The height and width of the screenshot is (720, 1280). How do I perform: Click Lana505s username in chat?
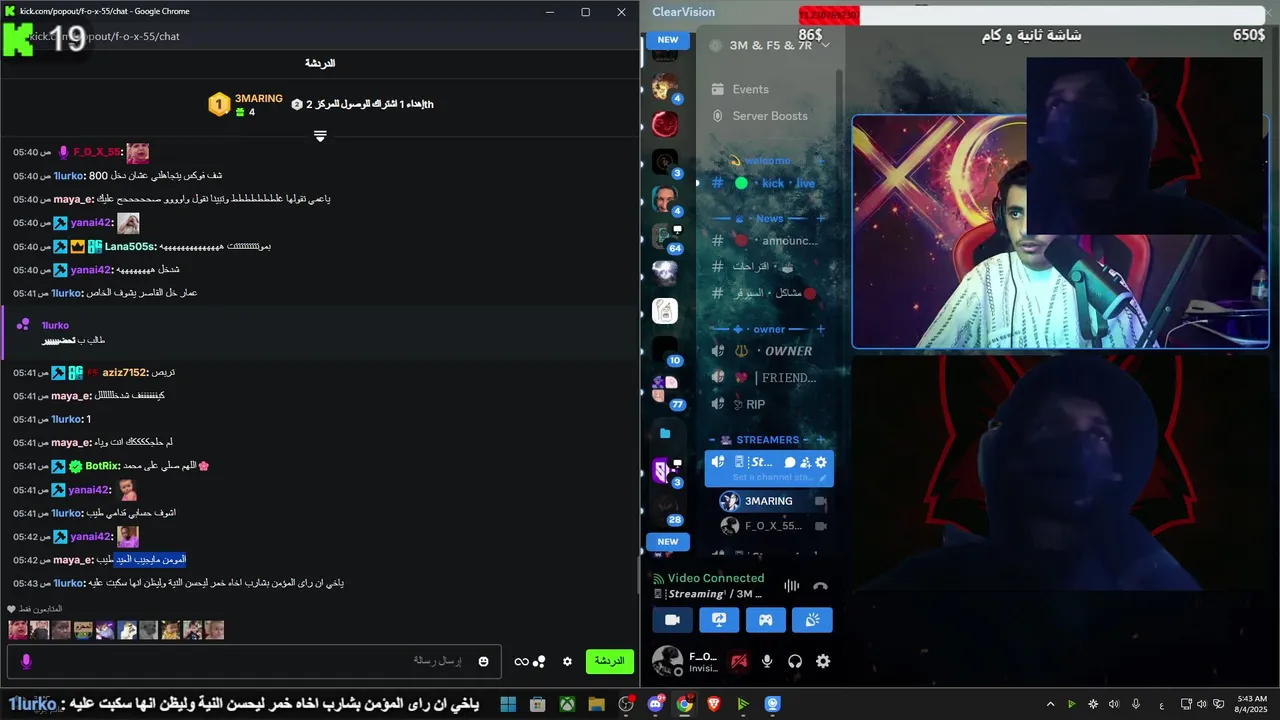130,246
